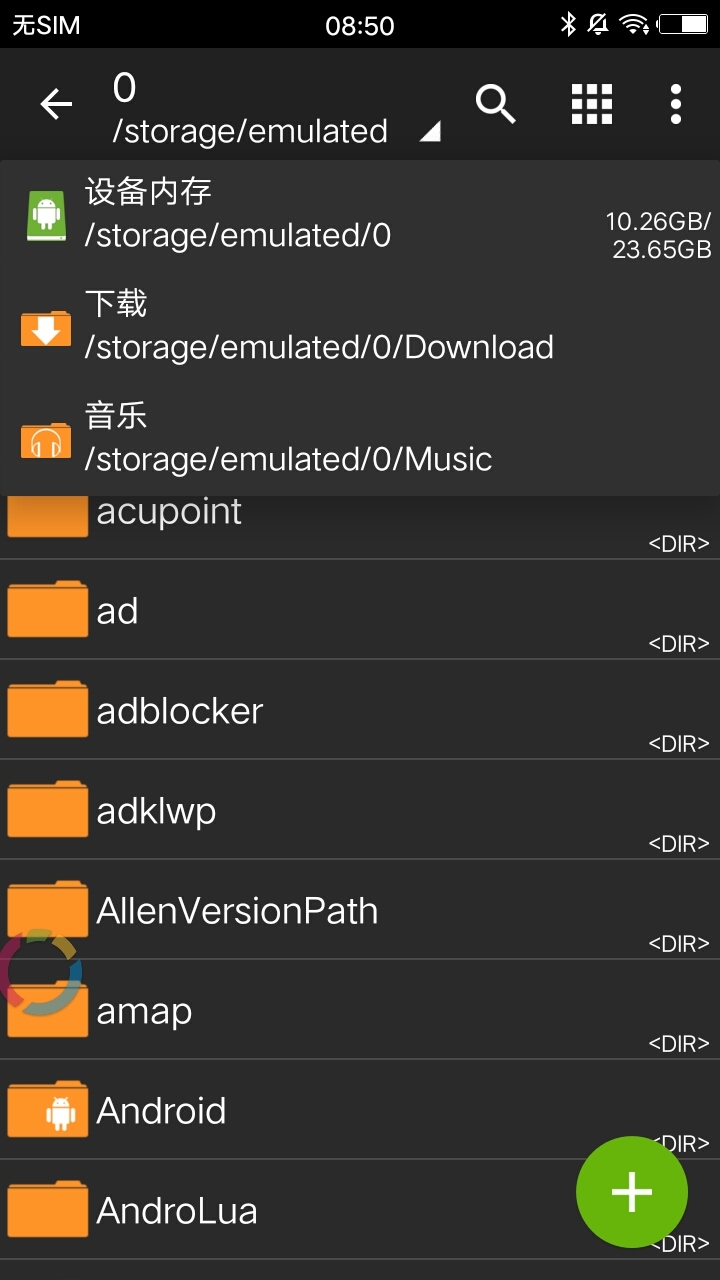Switch to grid view icon

click(x=591, y=104)
